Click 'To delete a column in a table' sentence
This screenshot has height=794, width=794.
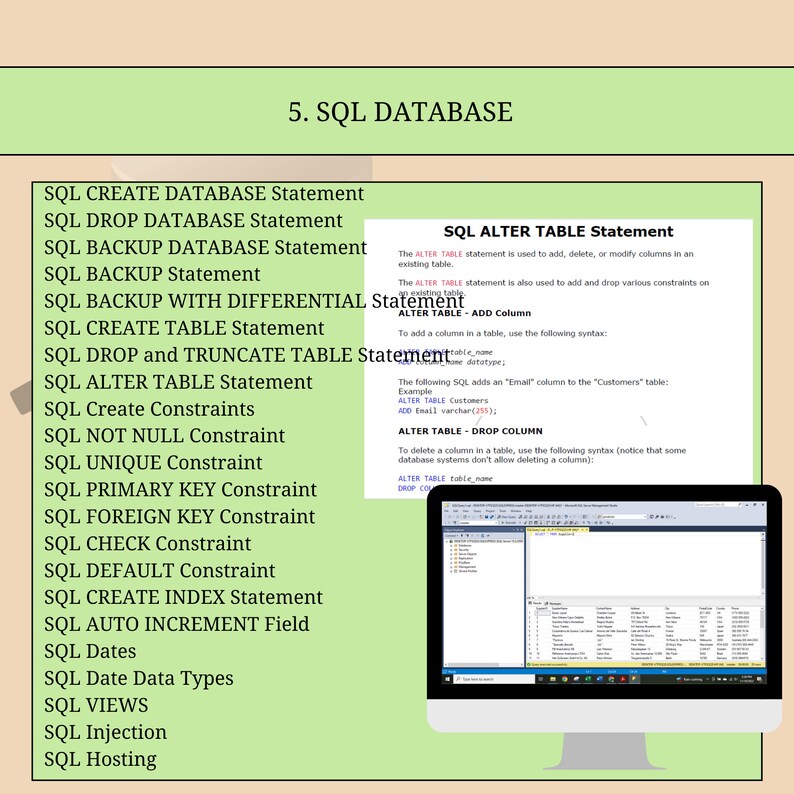click(542, 455)
